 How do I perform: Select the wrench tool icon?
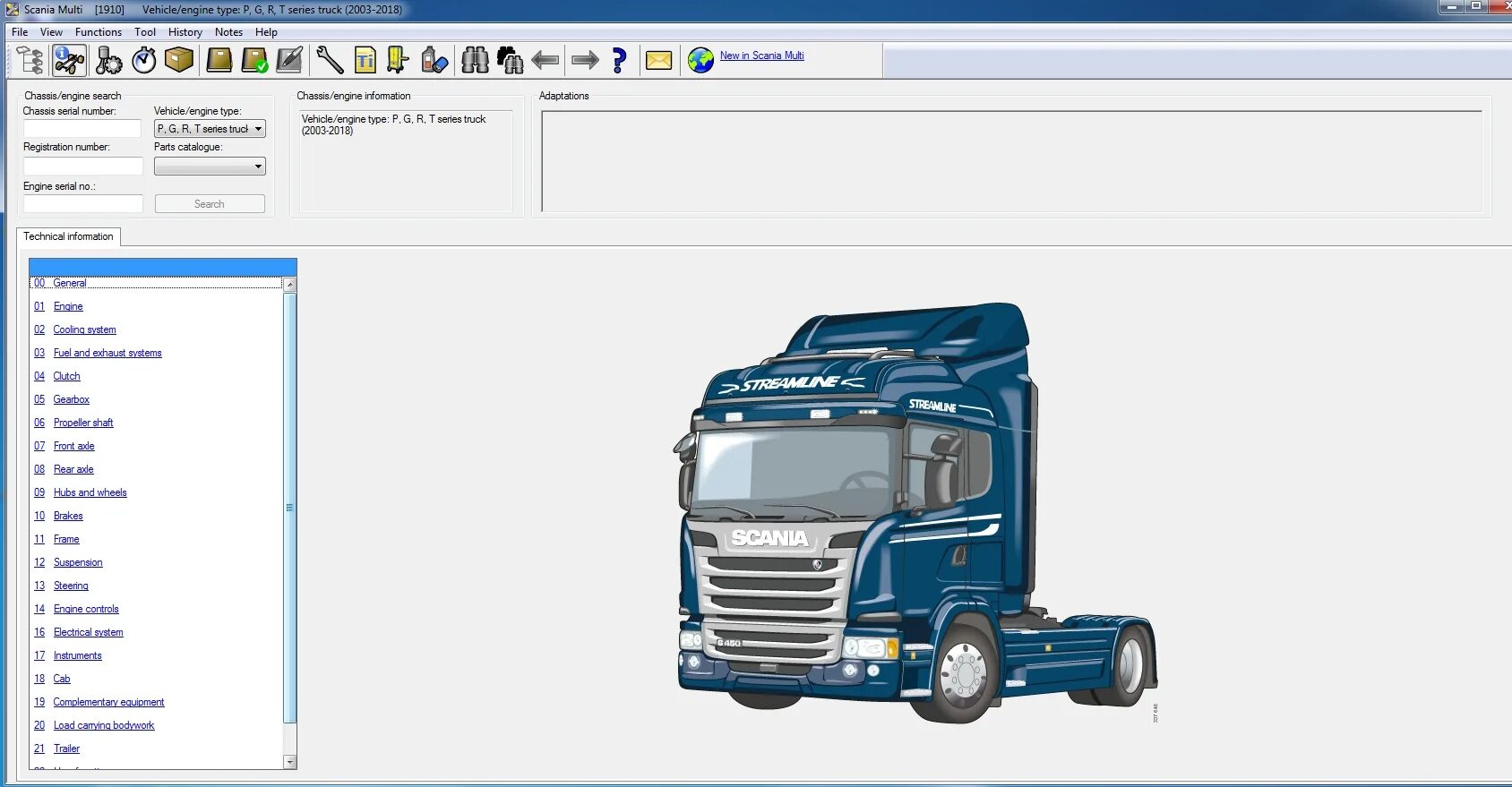pos(330,60)
